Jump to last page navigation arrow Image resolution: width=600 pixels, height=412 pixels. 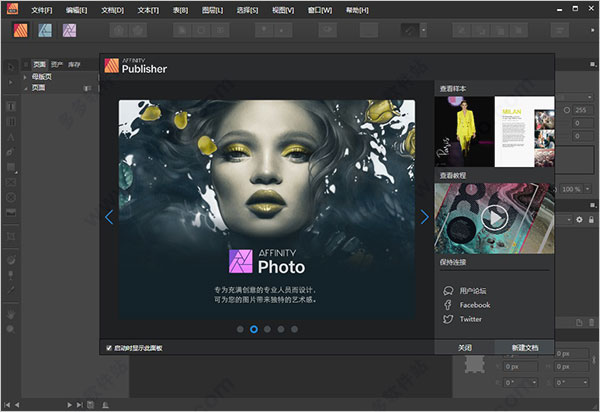[79, 404]
